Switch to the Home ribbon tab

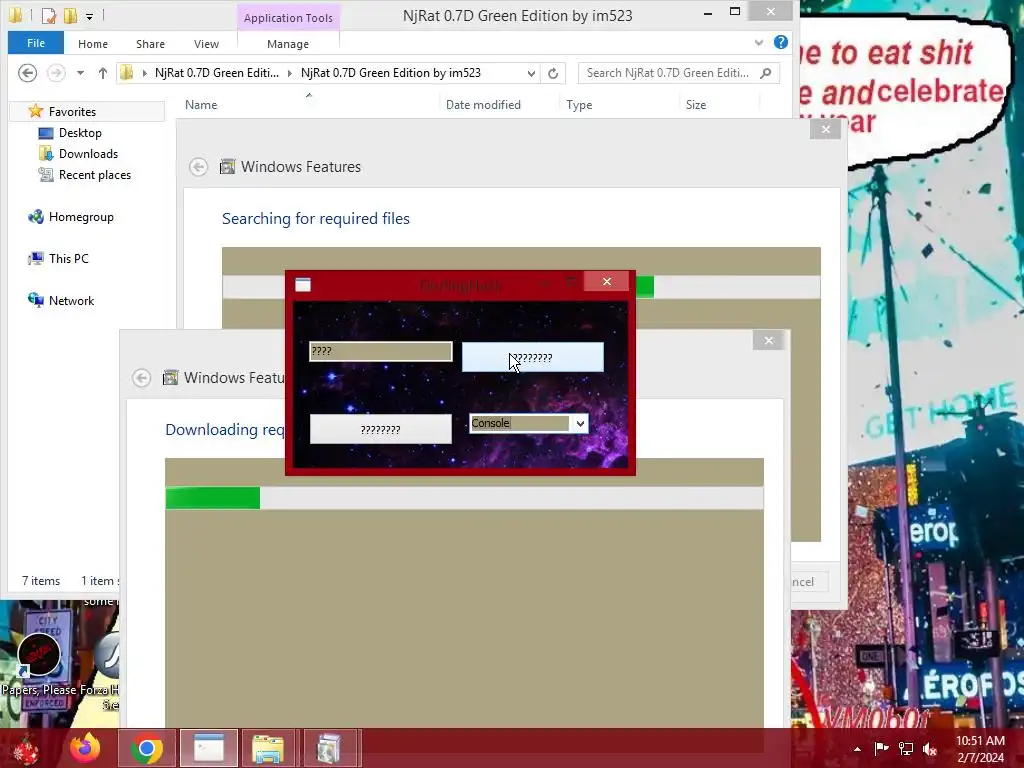point(93,44)
